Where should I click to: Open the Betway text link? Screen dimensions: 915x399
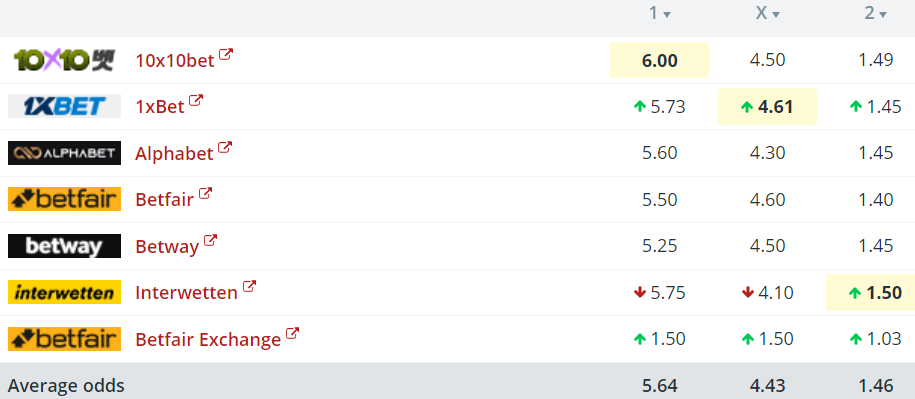pos(167,246)
